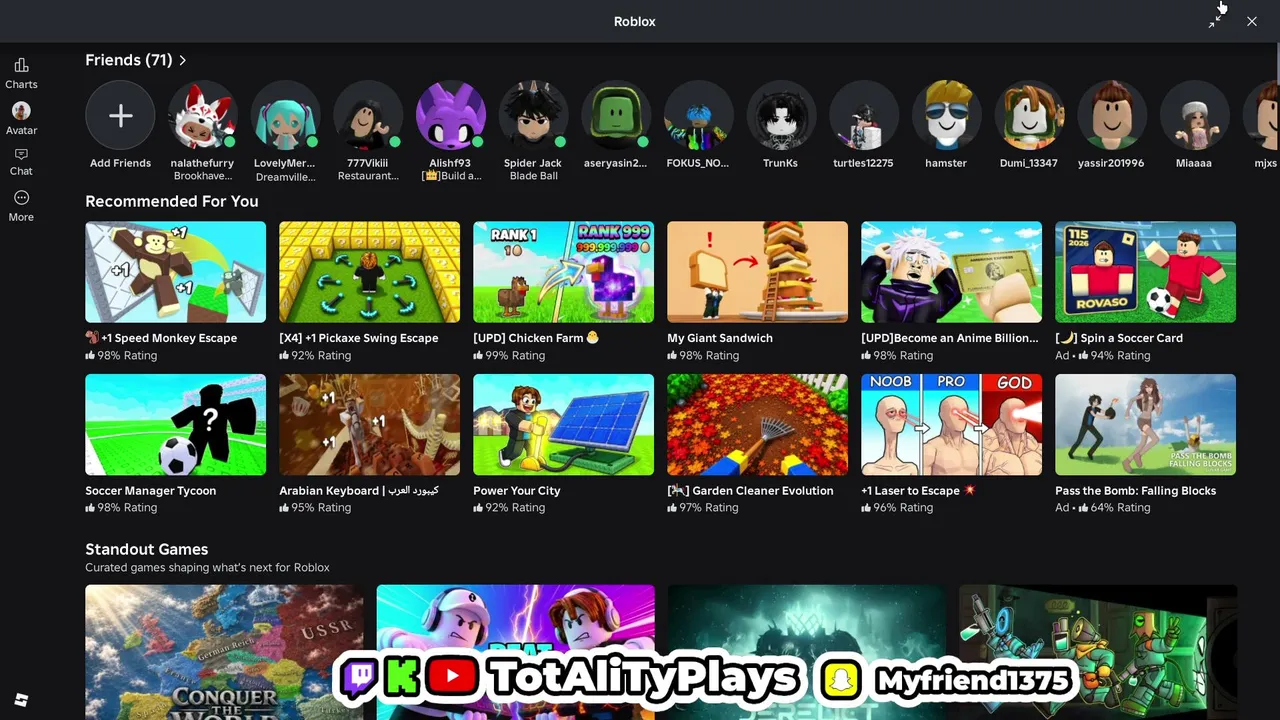The image size is (1280, 720).
Task: Open Conquer the World standout game banner
Action: point(224,652)
